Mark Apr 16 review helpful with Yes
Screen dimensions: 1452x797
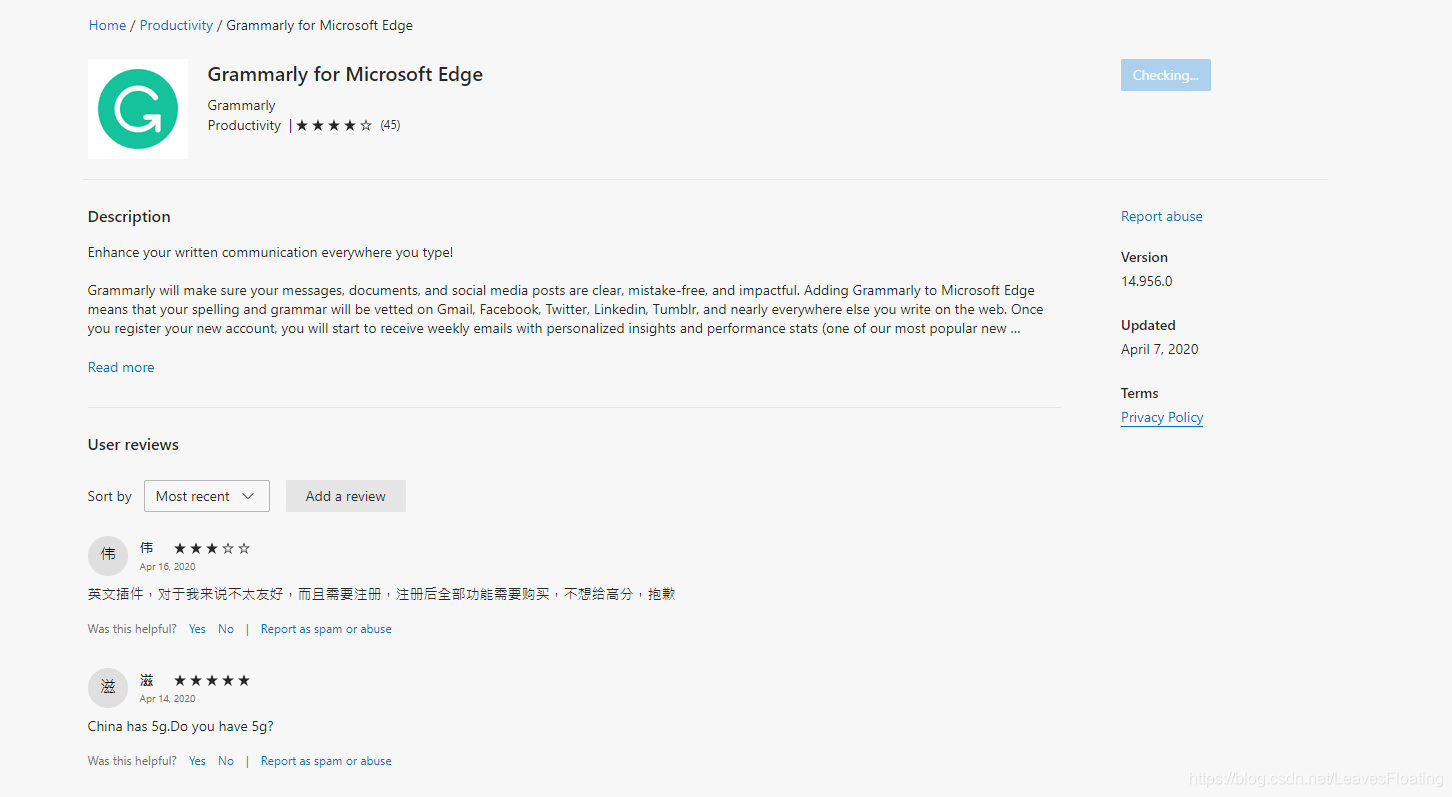(x=197, y=629)
